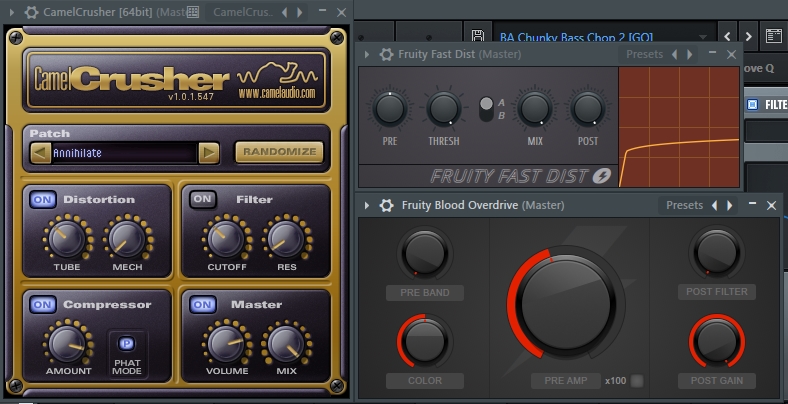Open Fruity Fast Dist Presets menu

tap(644, 54)
